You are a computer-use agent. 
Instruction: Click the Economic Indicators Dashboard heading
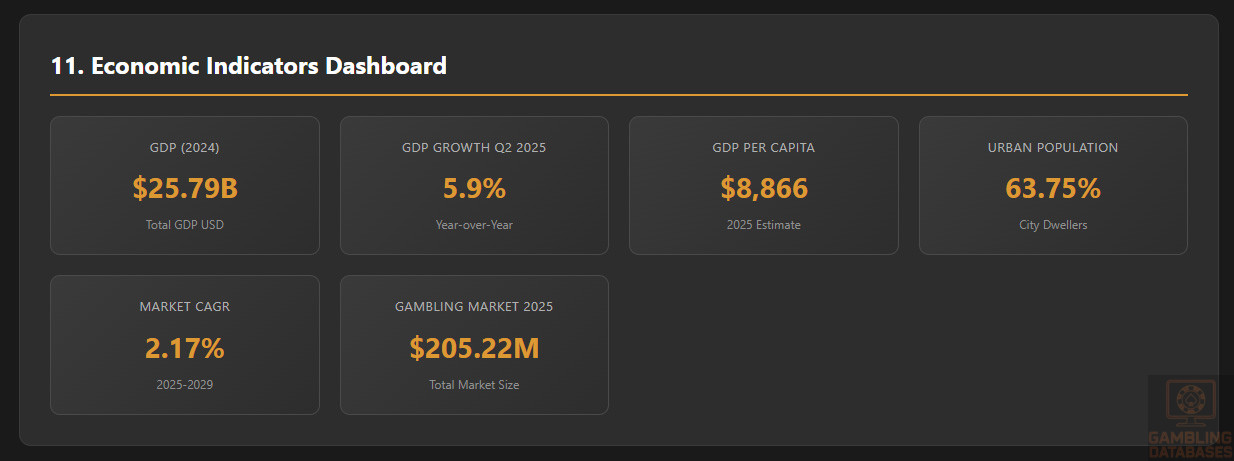pos(248,67)
